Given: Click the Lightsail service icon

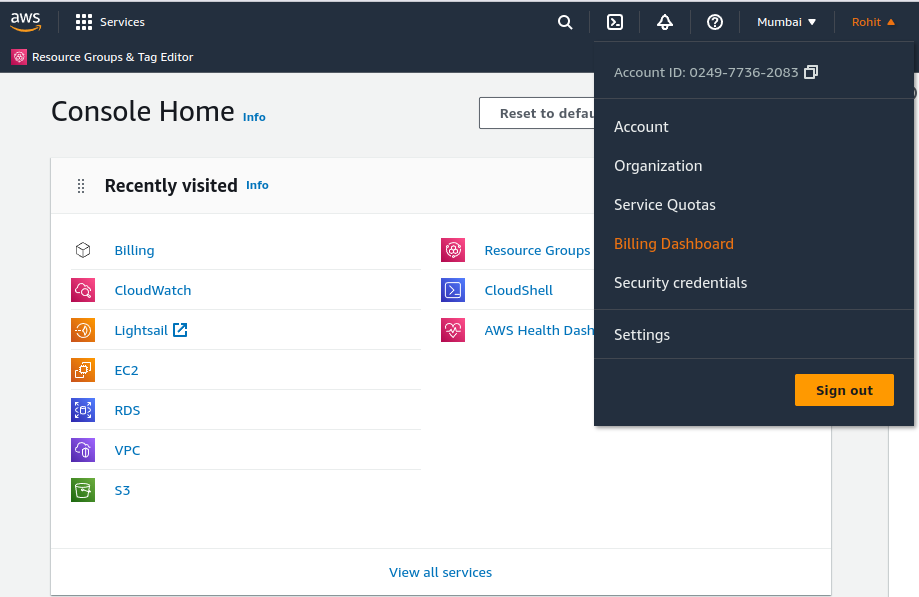Looking at the screenshot, I should 83,330.
